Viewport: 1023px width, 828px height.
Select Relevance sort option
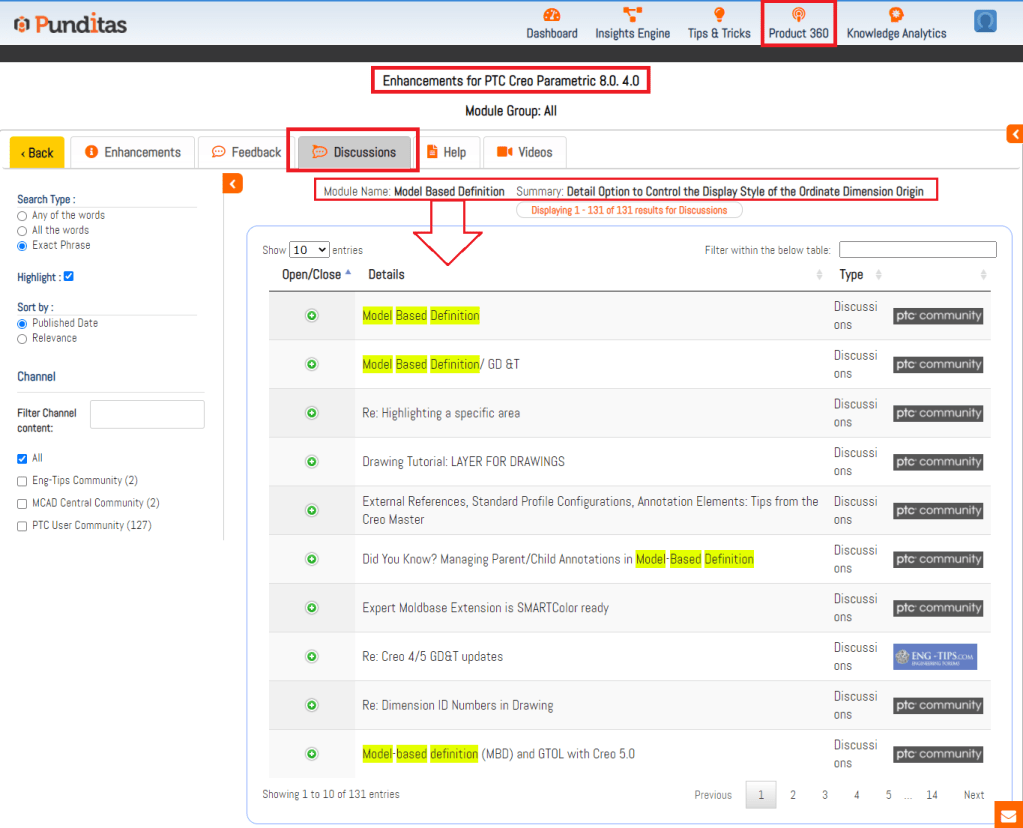click(22, 339)
